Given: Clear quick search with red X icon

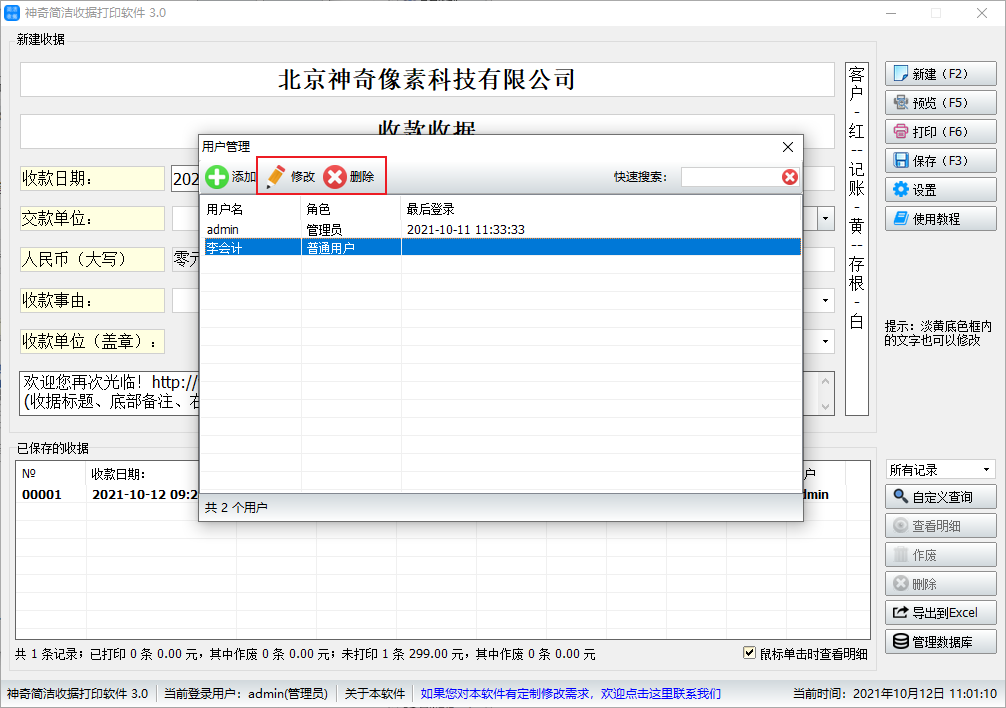Looking at the screenshot, I should click(790, 177).
